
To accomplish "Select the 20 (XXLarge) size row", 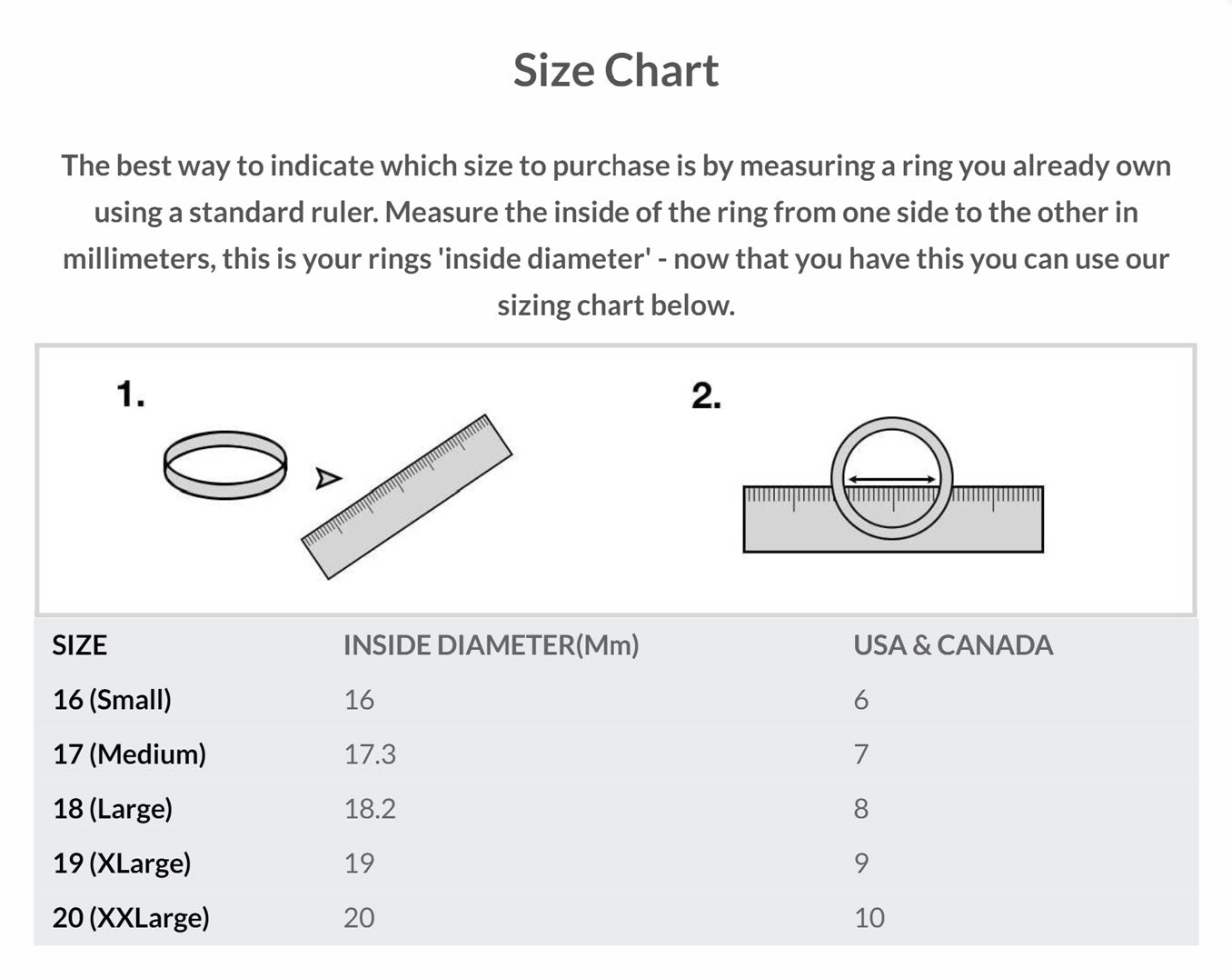I will (131, 918).
